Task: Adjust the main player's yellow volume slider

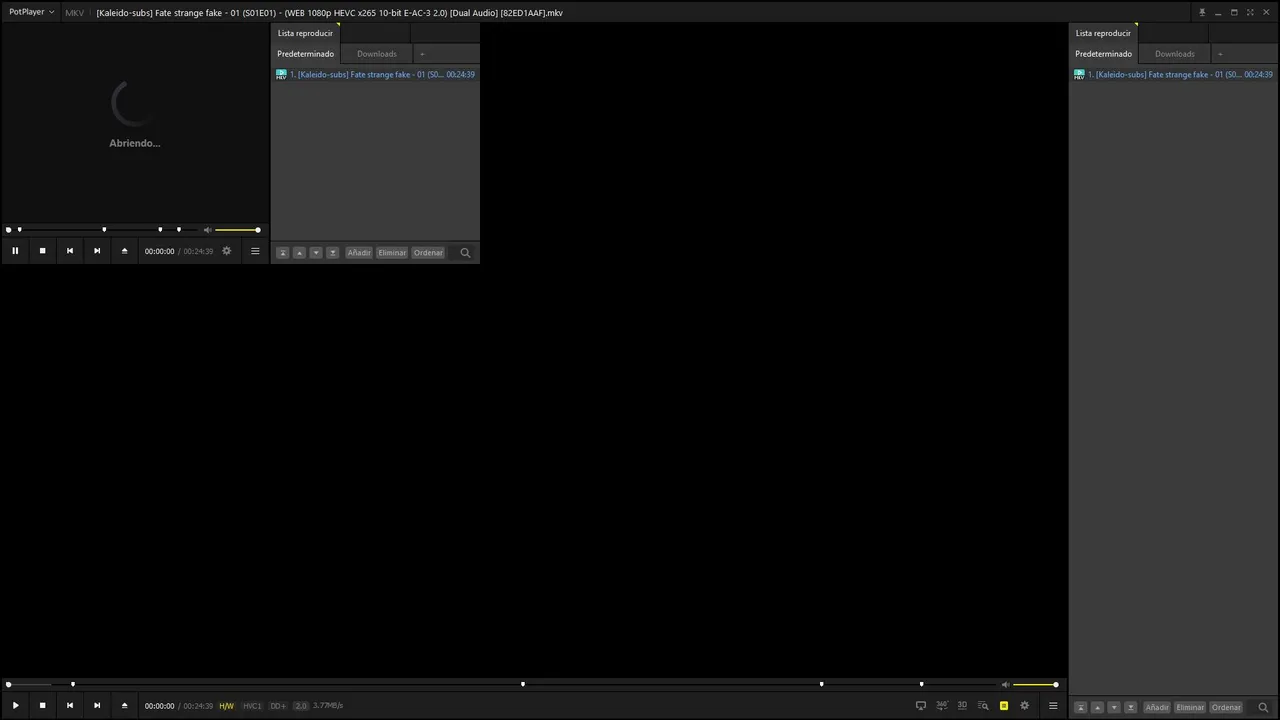Action: point(1035,684)
